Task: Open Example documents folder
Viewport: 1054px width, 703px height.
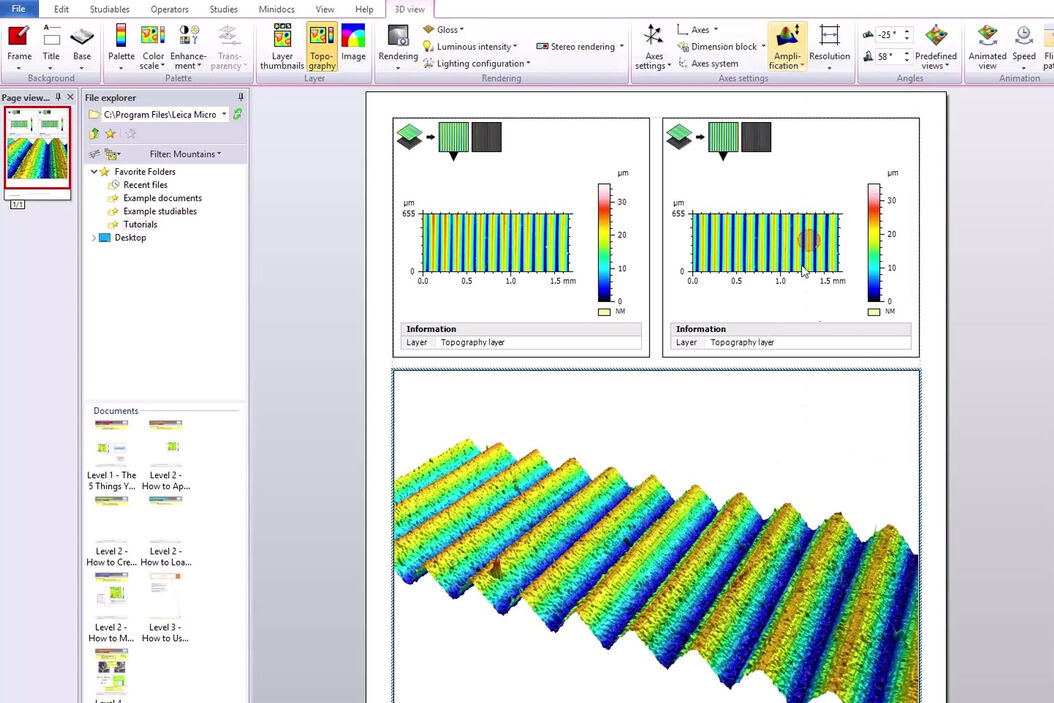Action: coord(162,198)
